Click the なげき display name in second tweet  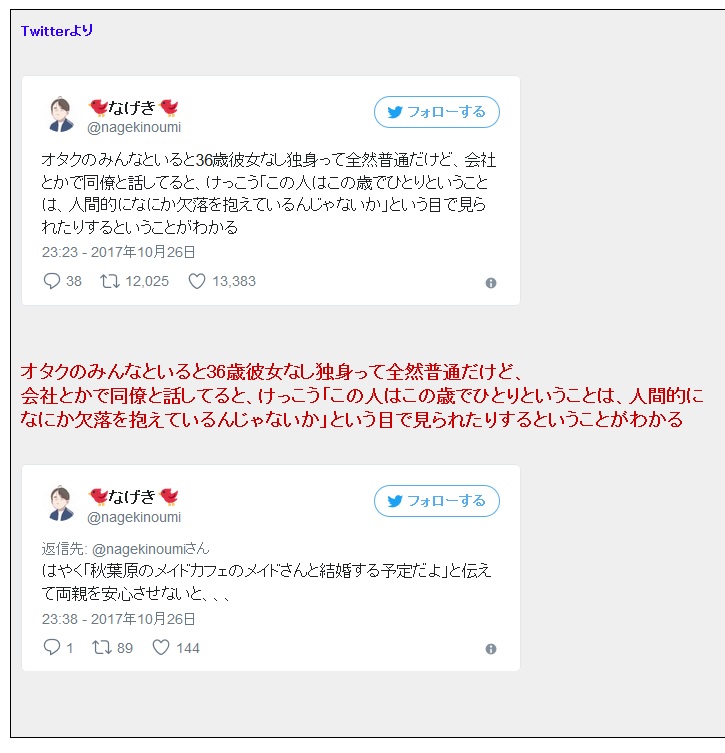pyautogui.click(x=133, y=497)
